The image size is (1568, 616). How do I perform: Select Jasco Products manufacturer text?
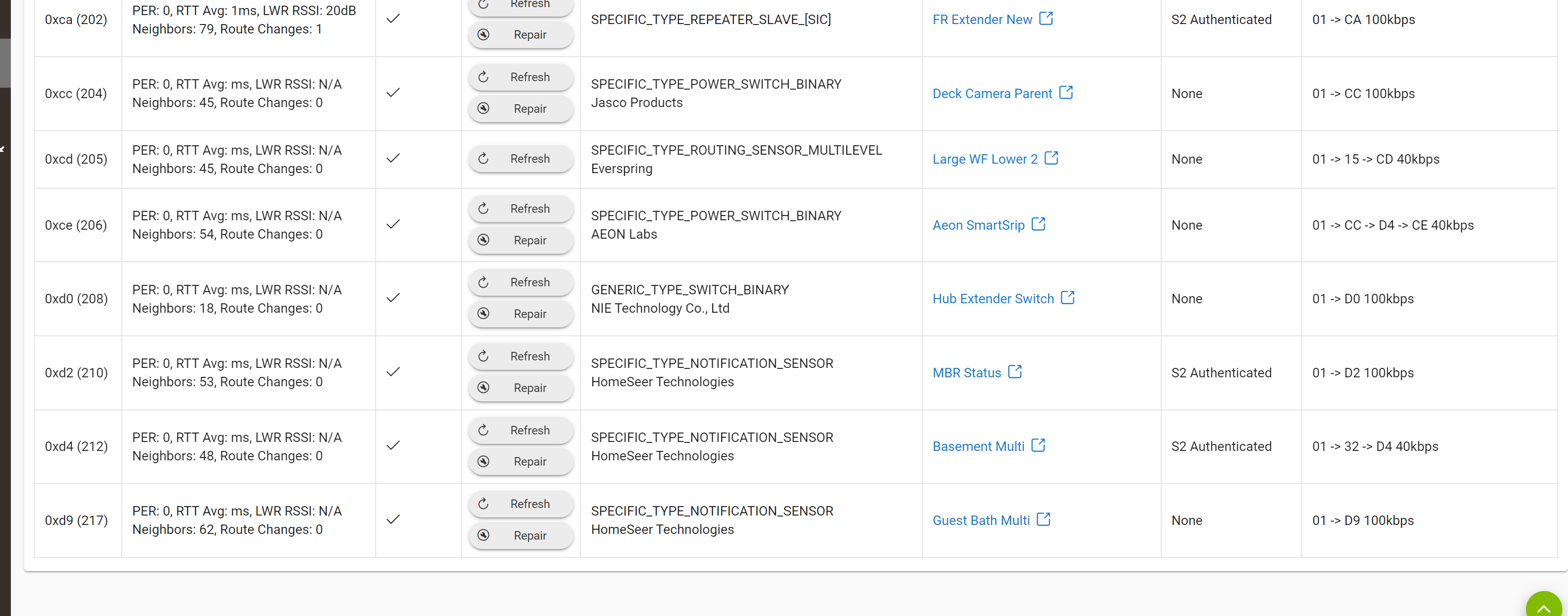pos(637,103)
